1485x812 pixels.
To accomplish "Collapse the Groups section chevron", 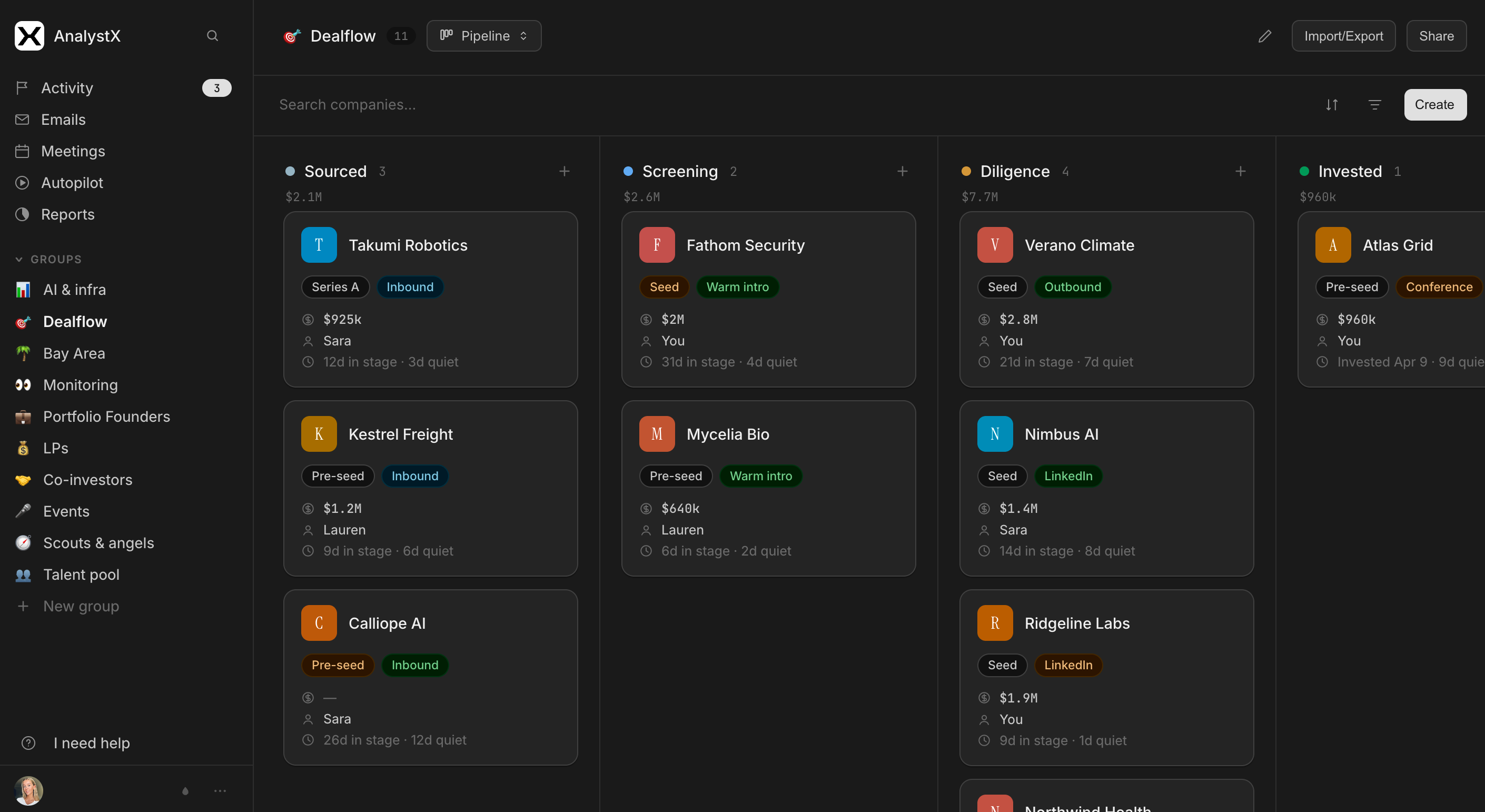I will pos(19,259).
